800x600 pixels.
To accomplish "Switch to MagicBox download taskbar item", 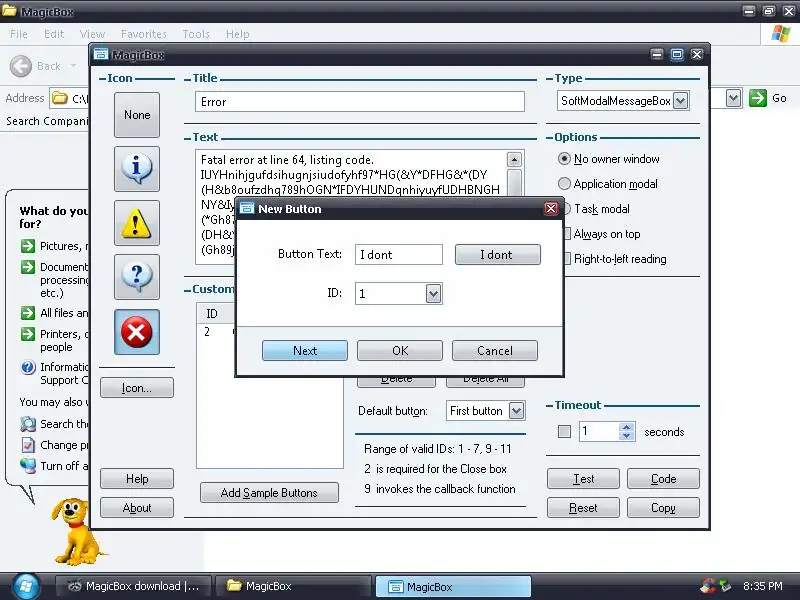I will tap(134, 586).
